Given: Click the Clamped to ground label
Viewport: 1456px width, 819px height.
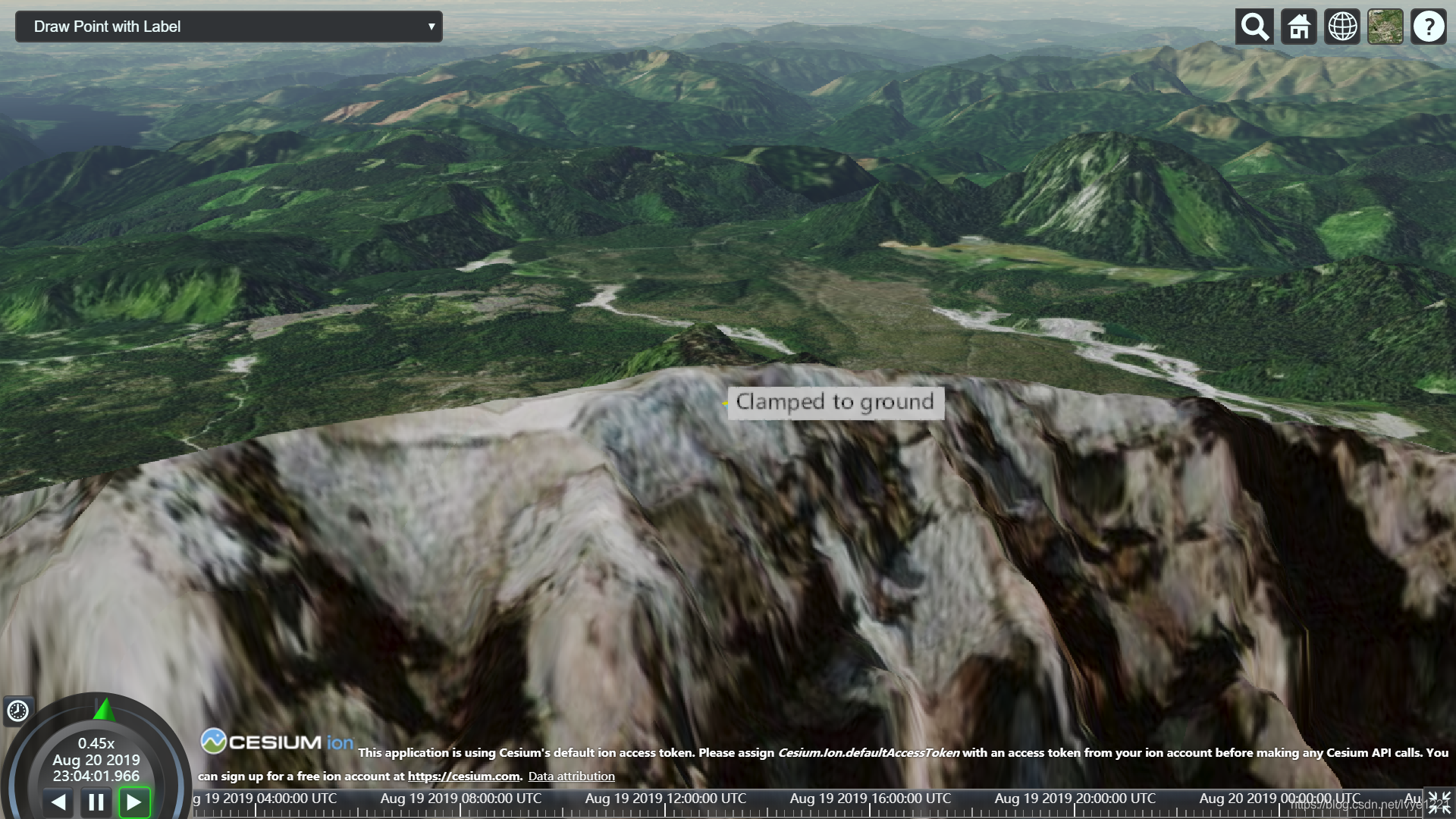Looking at the screenshot, I should [835, 402].
